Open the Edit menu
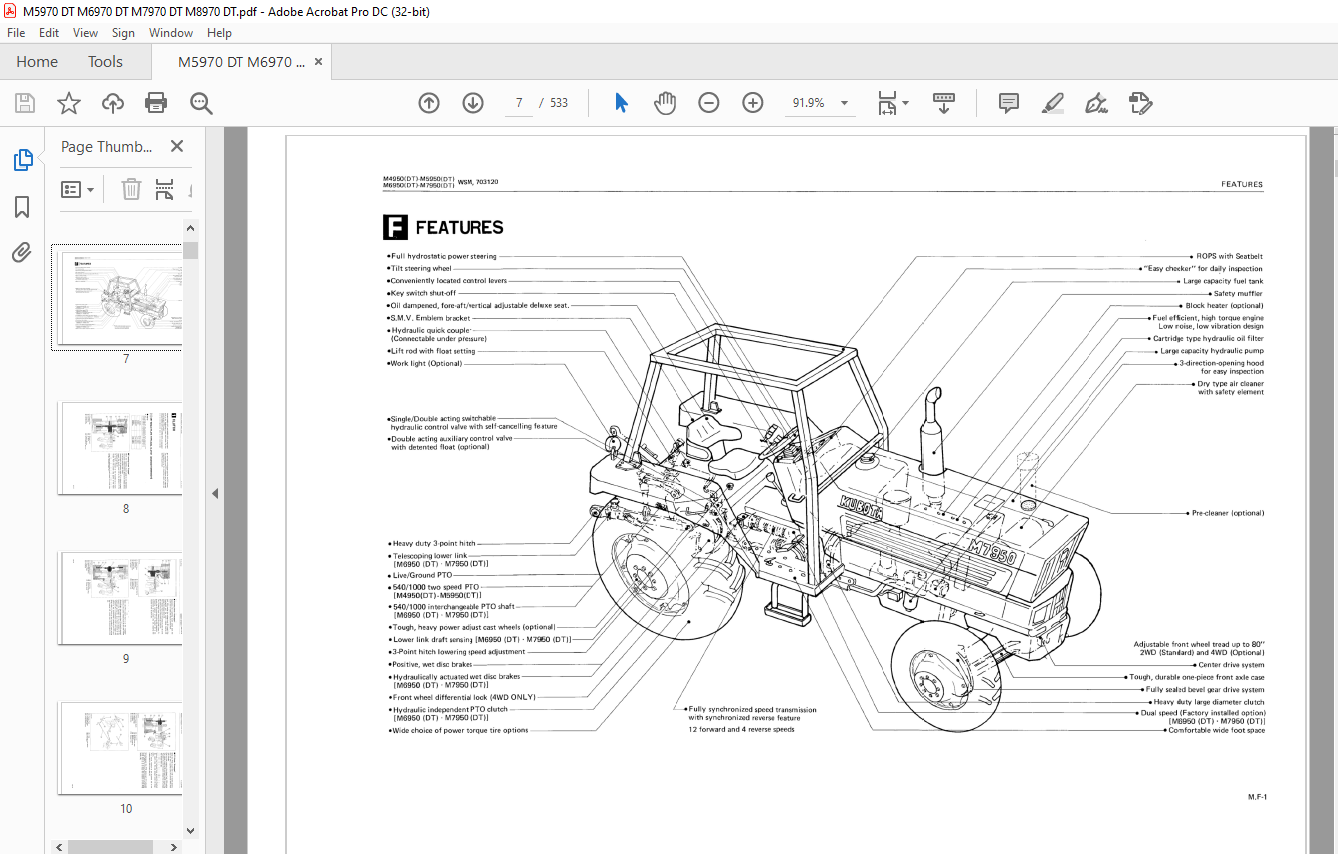 [49, 33]
